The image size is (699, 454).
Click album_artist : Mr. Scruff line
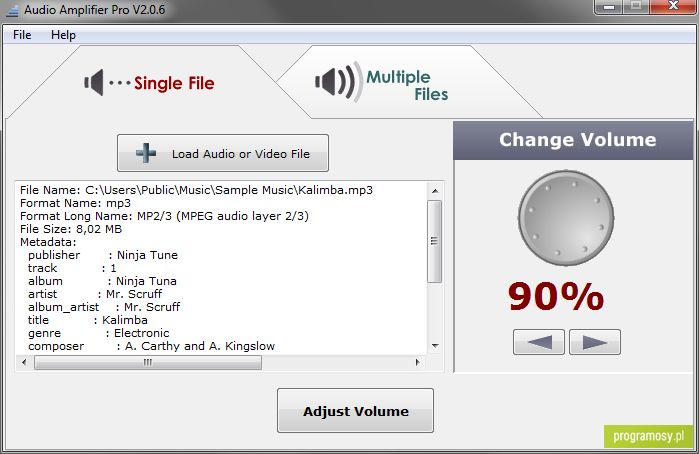point(104,307)
